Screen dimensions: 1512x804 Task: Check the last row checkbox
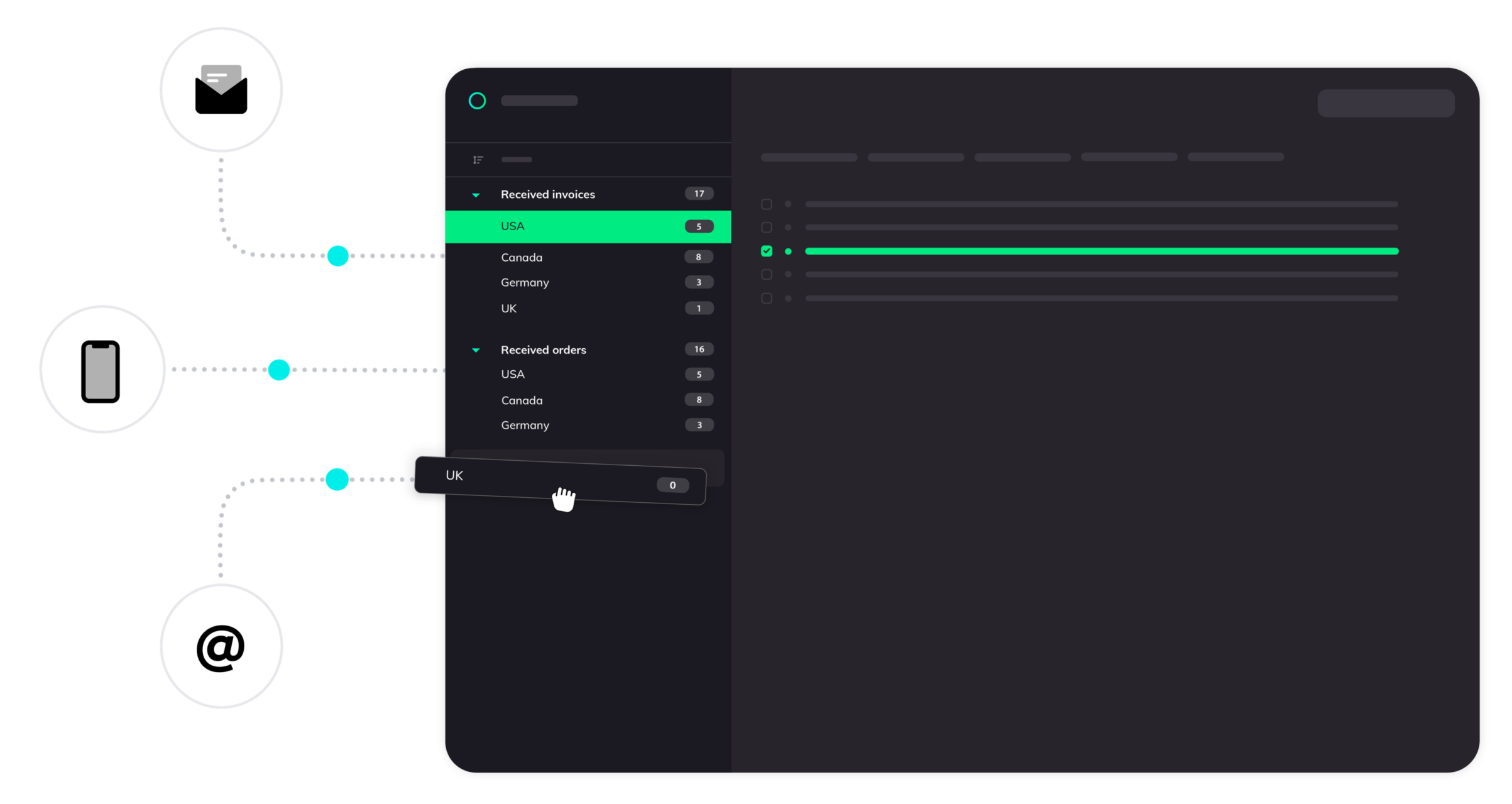point(766,298)
